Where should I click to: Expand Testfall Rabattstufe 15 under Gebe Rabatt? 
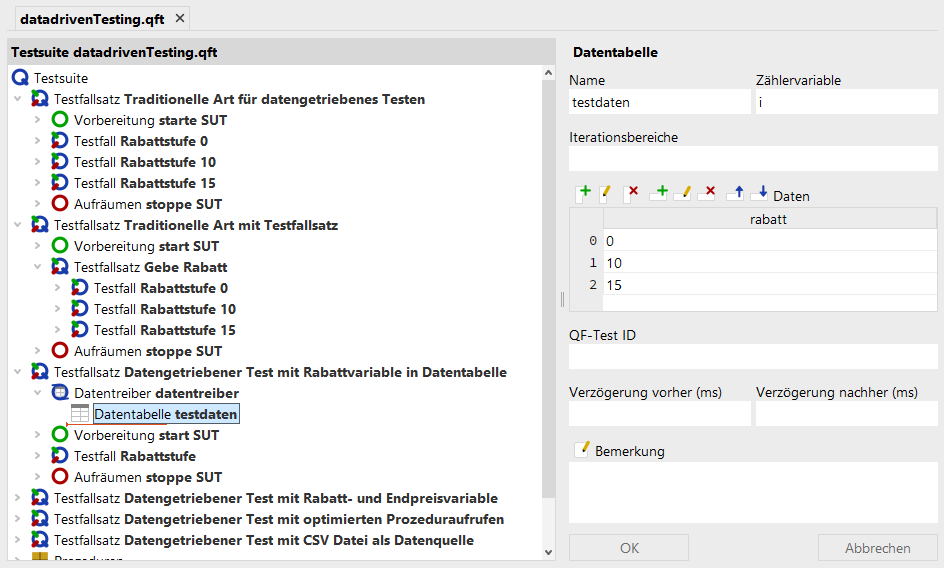click(57, 329)
